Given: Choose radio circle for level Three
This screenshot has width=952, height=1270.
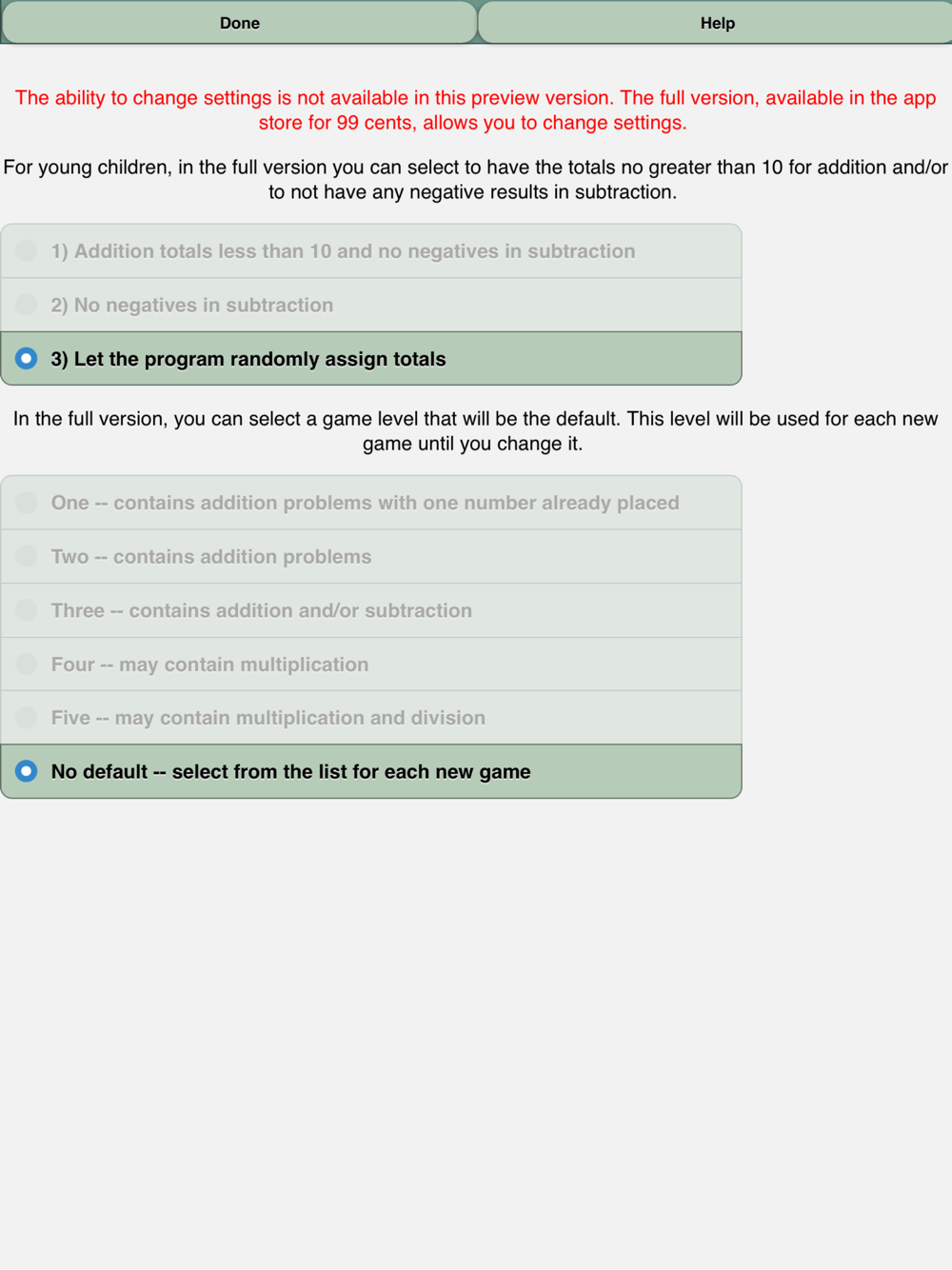Looking at the screenshot, I should coord(27,609).
